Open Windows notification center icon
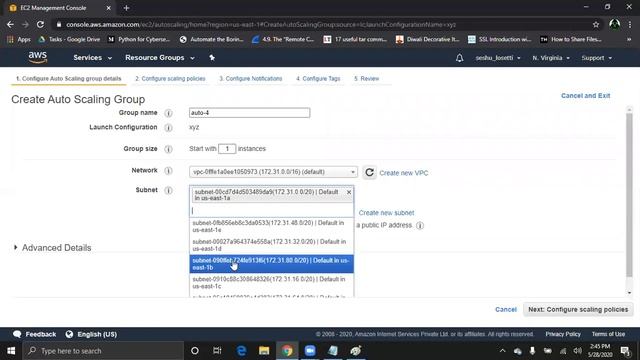 click(x=625, y=351)
